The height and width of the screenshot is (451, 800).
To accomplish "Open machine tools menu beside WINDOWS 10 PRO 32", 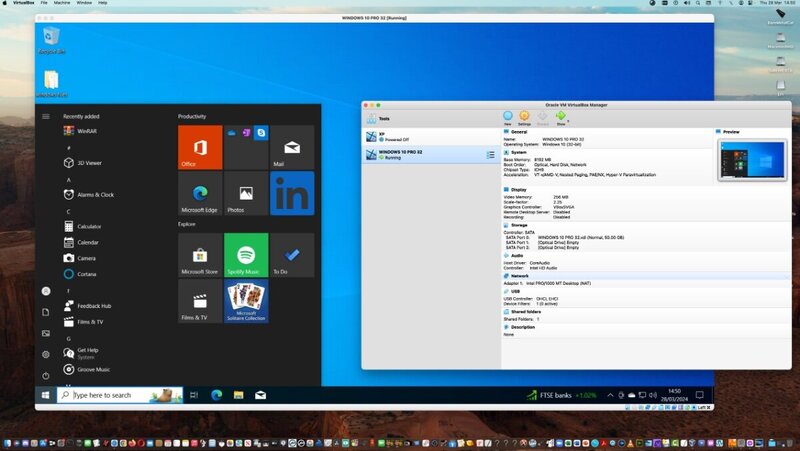I will click(x=490, y=155).
